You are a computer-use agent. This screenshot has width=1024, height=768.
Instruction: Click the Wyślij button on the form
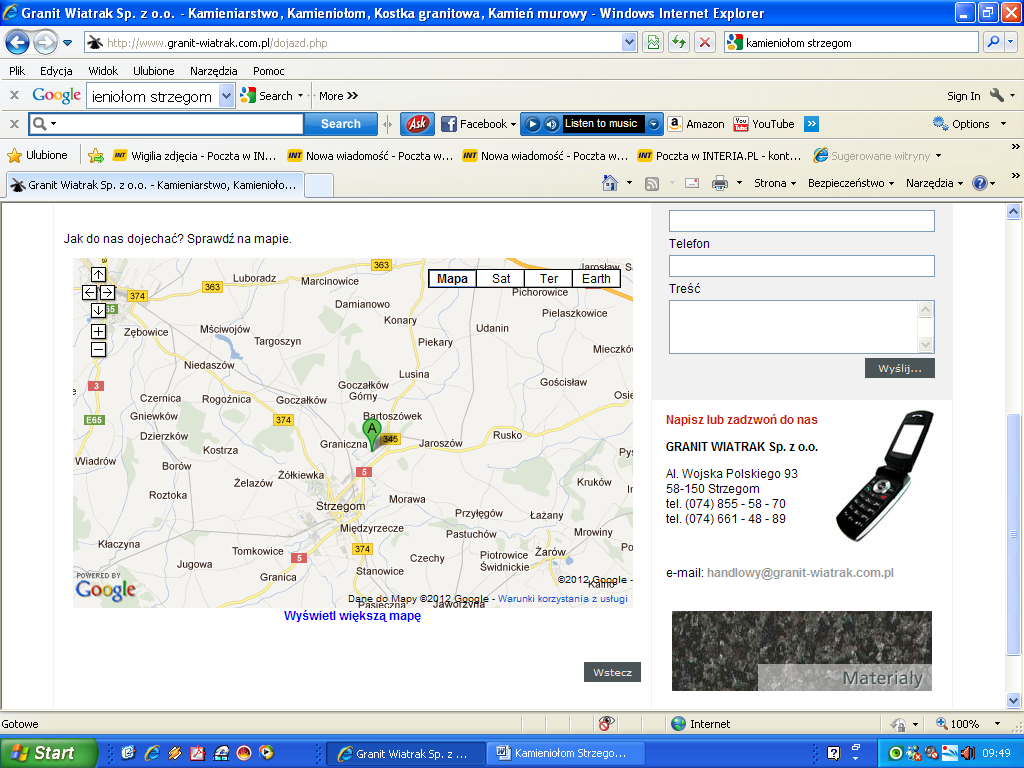(x=900, y=368)
